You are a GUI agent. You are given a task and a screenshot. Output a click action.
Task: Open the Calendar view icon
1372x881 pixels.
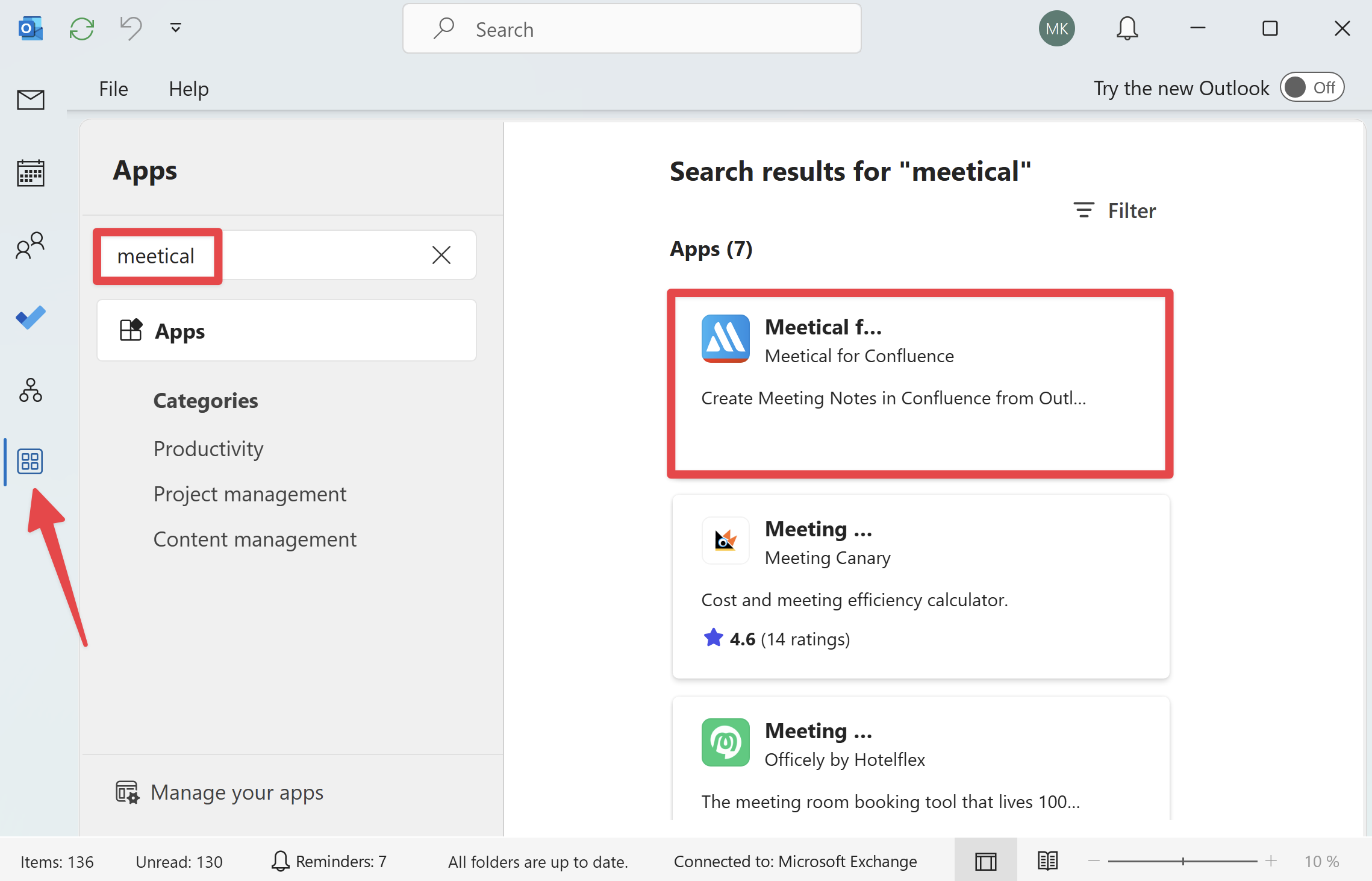point(31,174)
